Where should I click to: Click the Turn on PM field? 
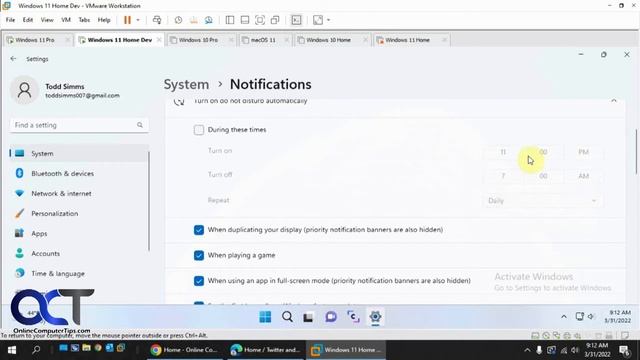pos(583,152)
